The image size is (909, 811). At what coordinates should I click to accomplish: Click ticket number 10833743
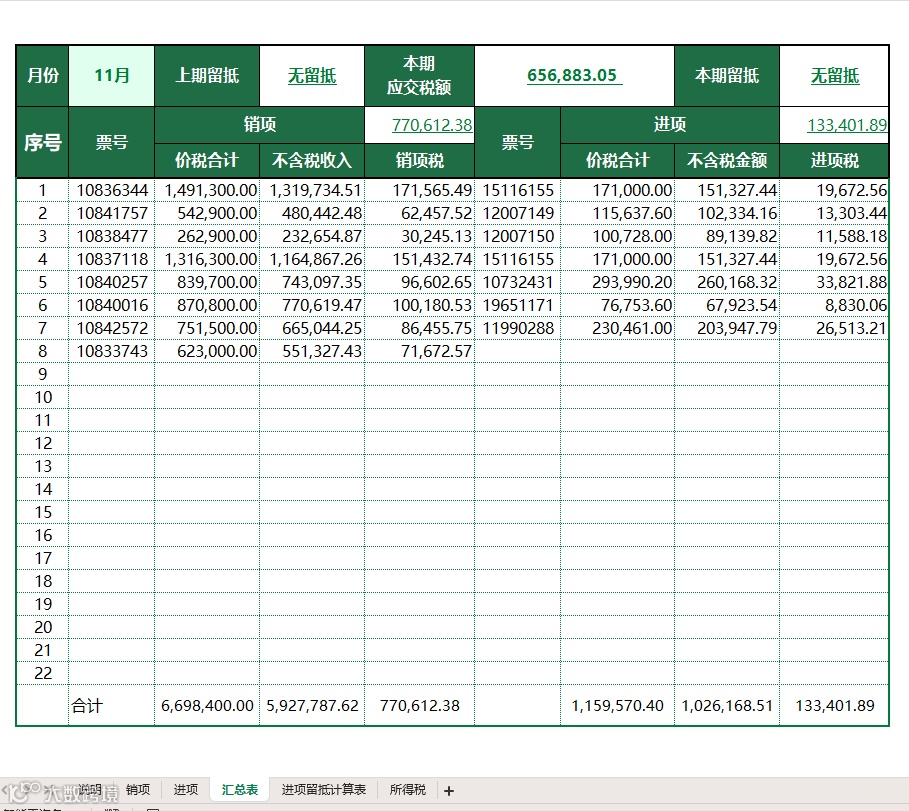pyautogui.click(x=112, y=351)
